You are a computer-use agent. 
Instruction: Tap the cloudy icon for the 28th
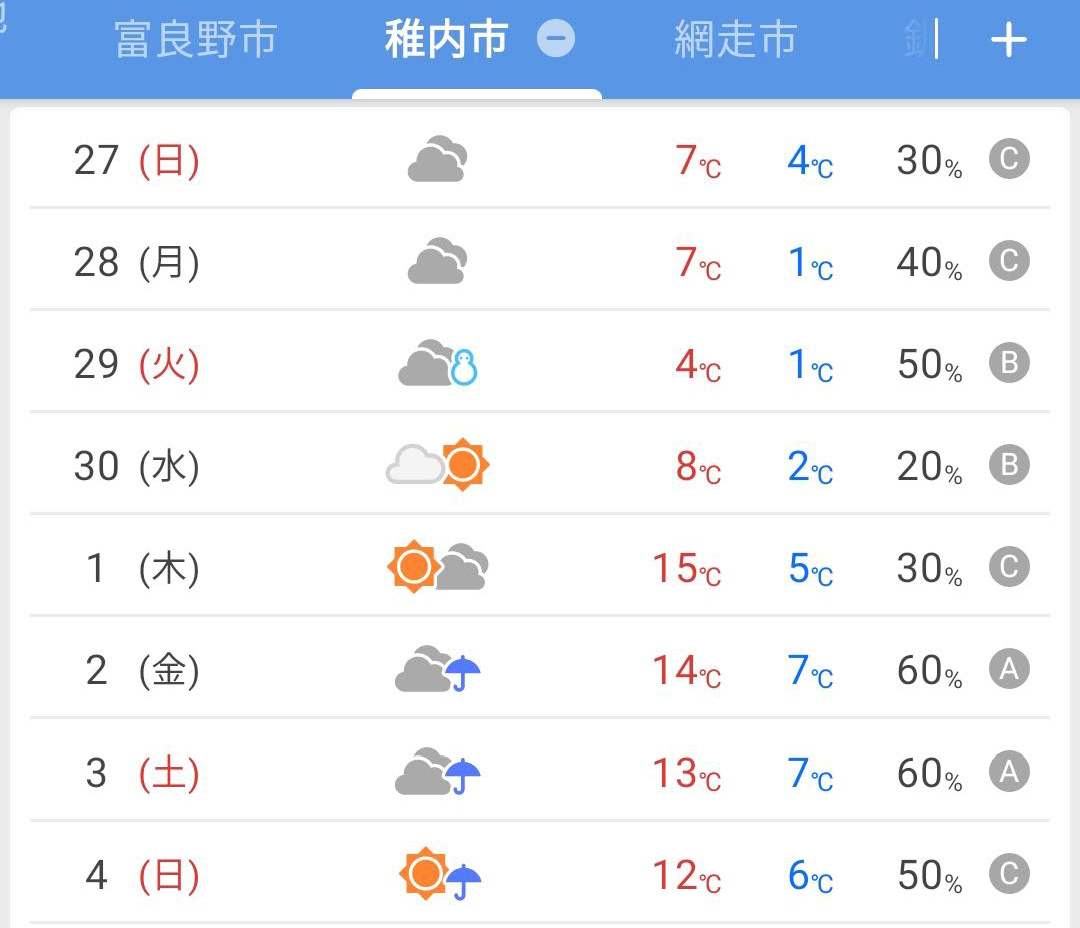point(437,261)
